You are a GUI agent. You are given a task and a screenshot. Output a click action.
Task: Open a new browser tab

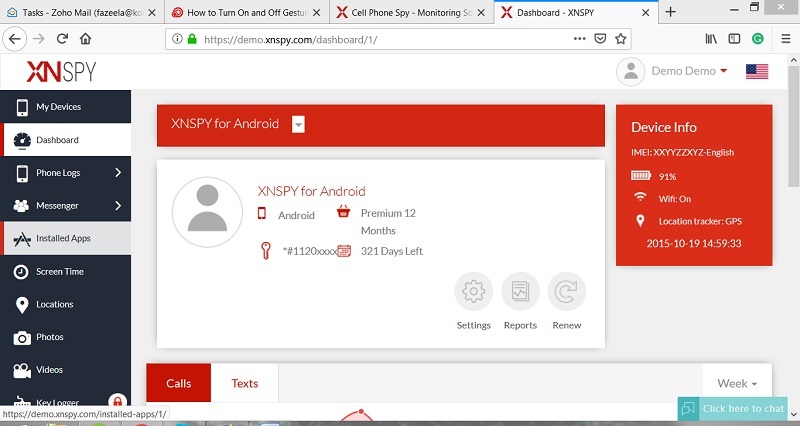670,12
